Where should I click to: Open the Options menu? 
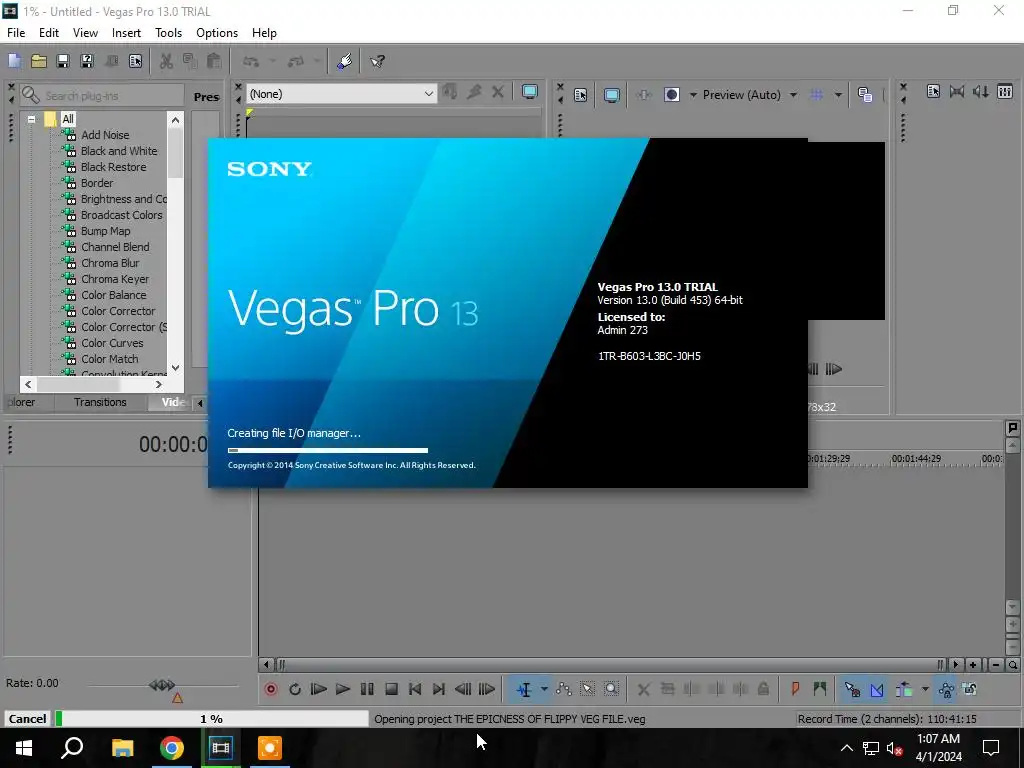[x=217, y=33]
